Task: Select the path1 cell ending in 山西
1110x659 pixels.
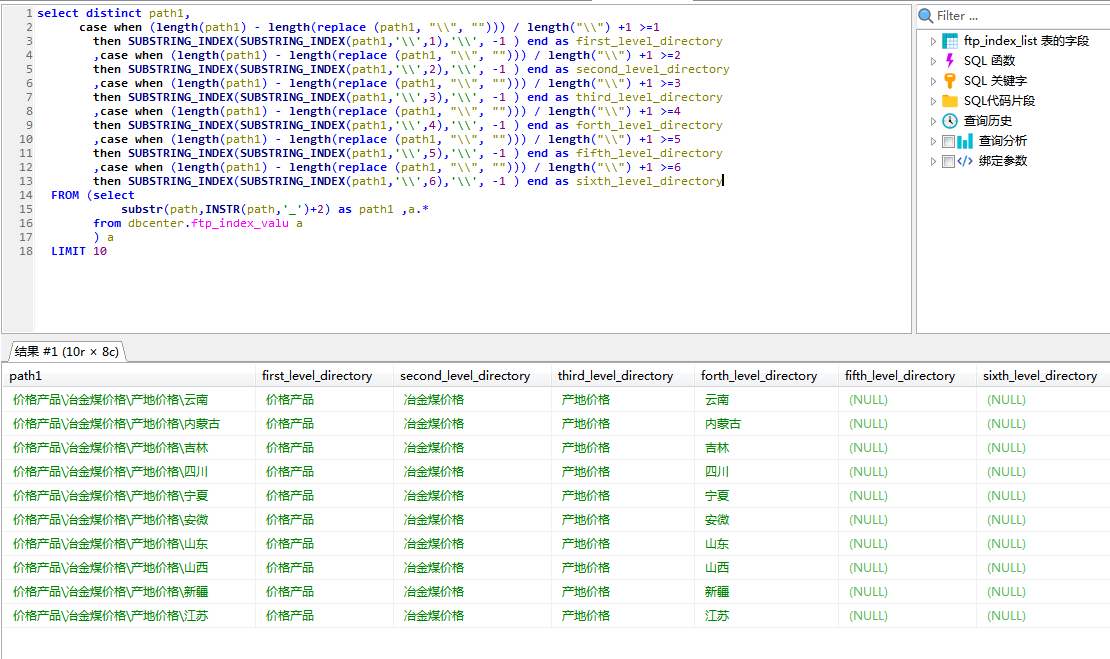Action: click(128, 568)
